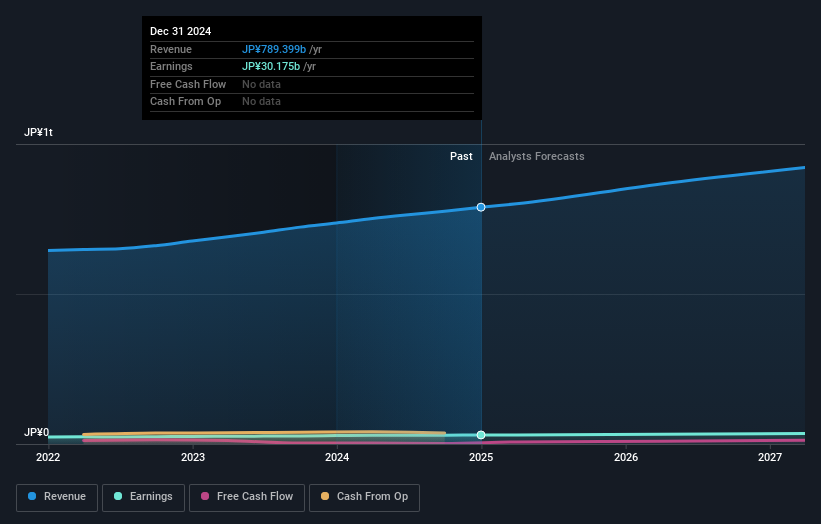
Task: Click the 2024 x-axis label
Action: [x=337, y=457]
